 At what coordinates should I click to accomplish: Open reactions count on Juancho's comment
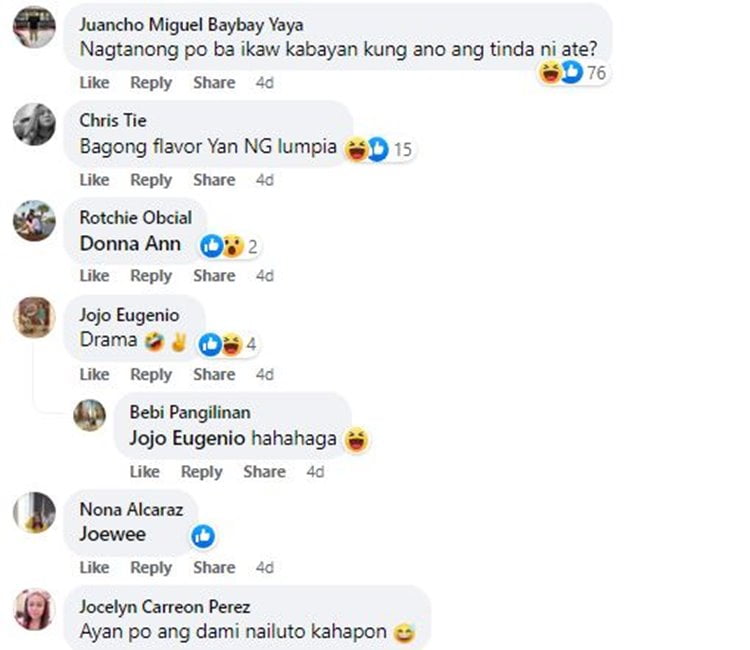click(573, 73)
